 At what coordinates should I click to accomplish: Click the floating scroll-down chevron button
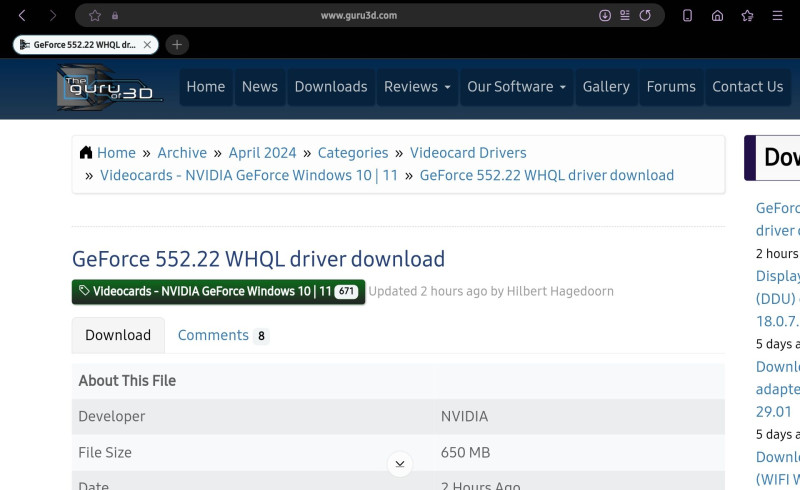(x=400, y=464)
